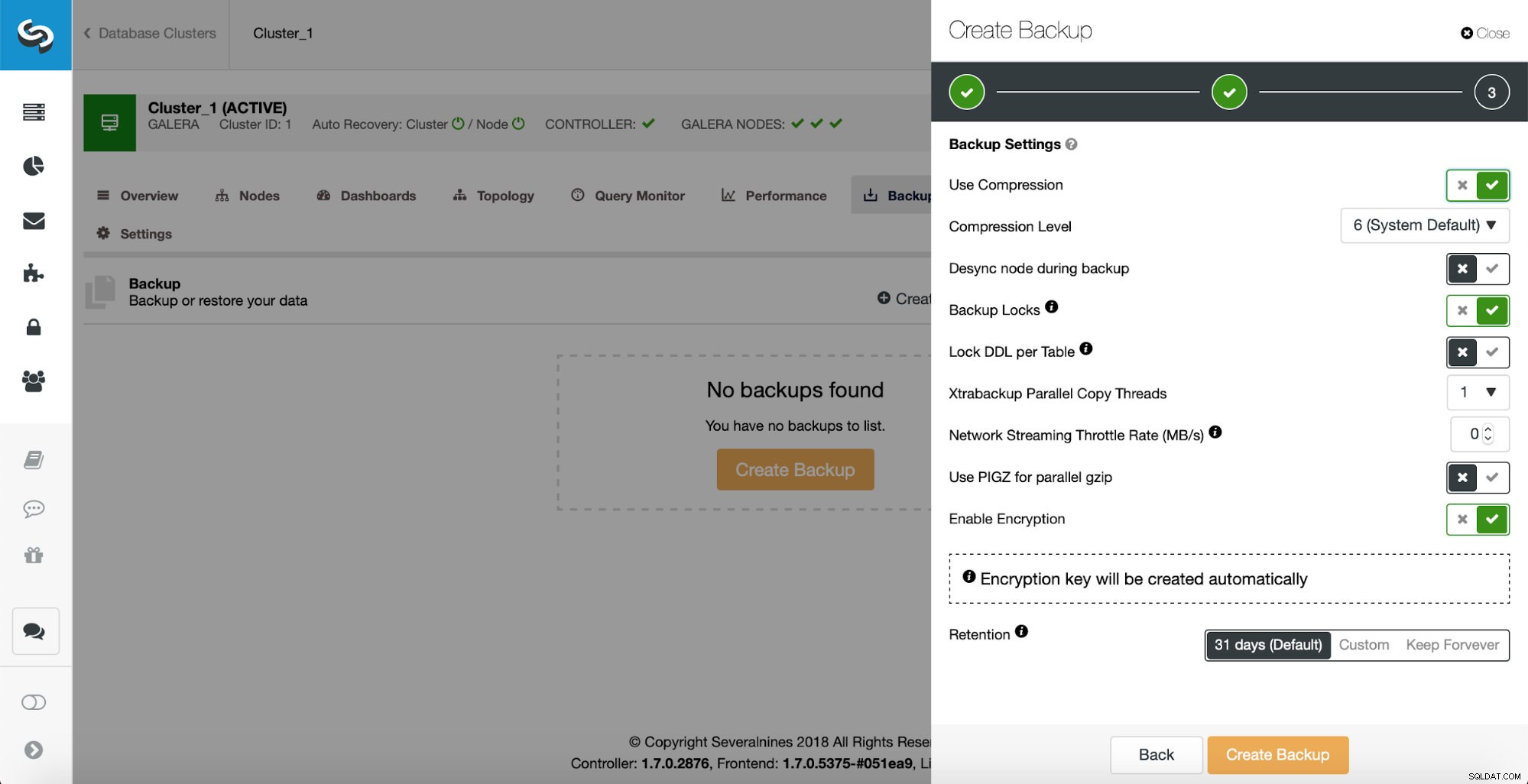Open the pie chart reports sidebar icon
The width and height of the screenshot is (1528, 784).
coord(34,166)
